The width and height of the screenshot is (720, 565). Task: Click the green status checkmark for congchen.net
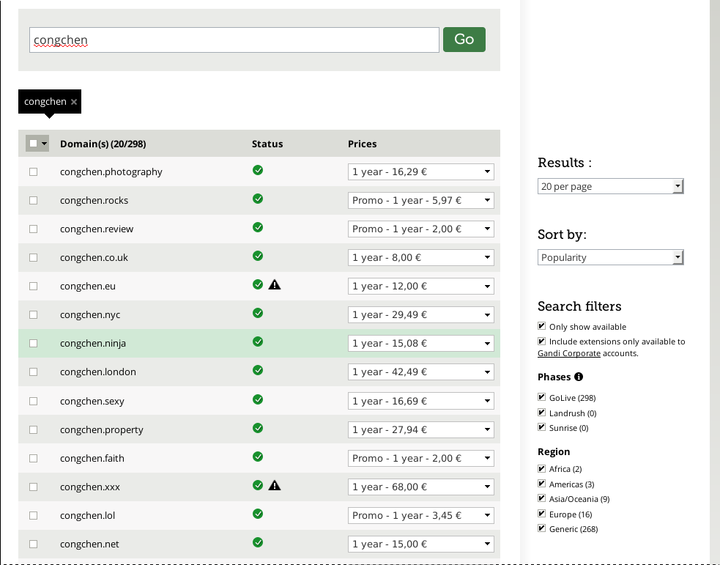(x=258, y=543)
